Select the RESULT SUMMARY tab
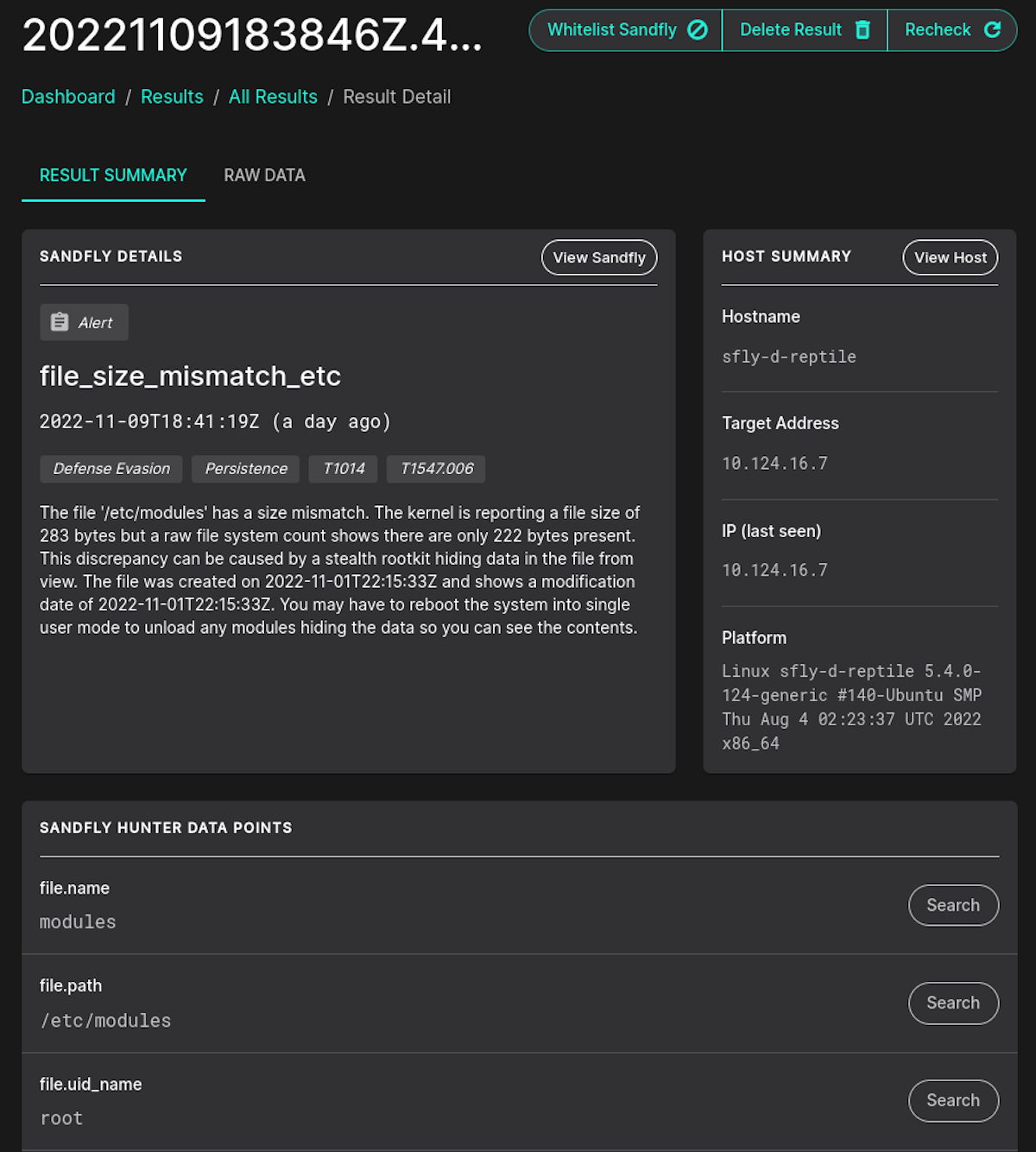The image size is (1036, 1152). click(112, 175)
